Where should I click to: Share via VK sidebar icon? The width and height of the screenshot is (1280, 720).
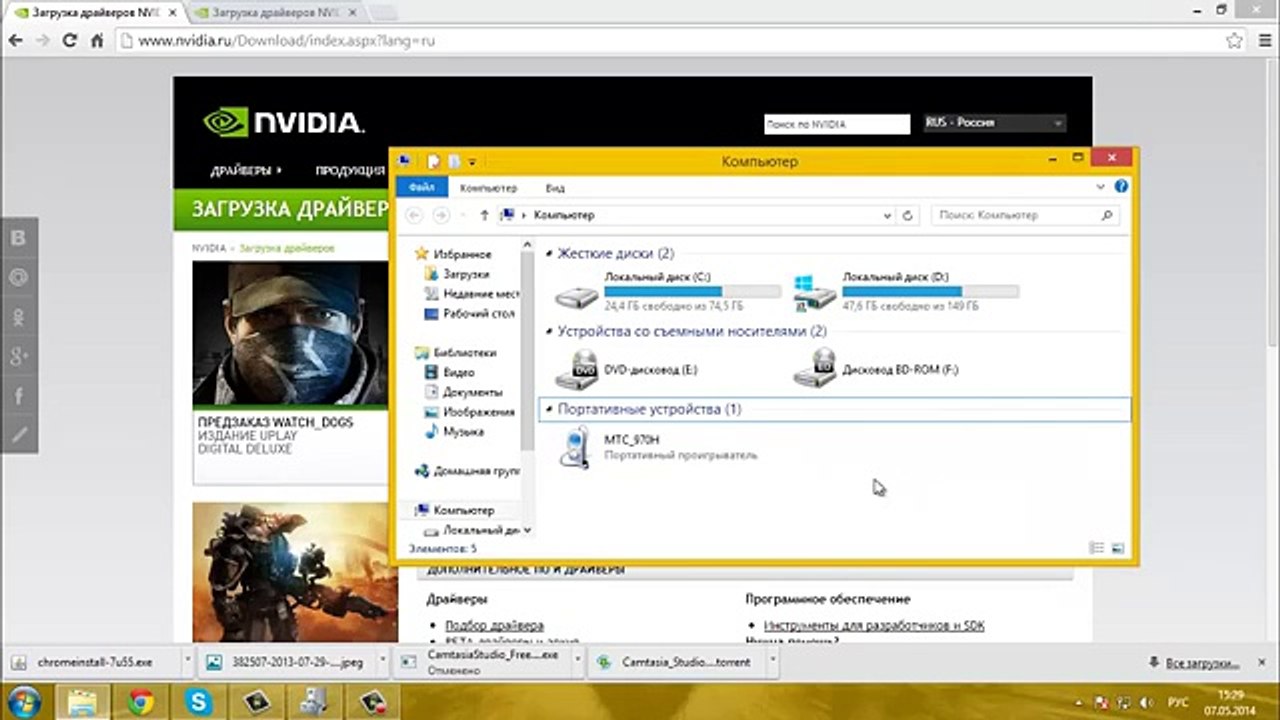[x=18, y=238]
